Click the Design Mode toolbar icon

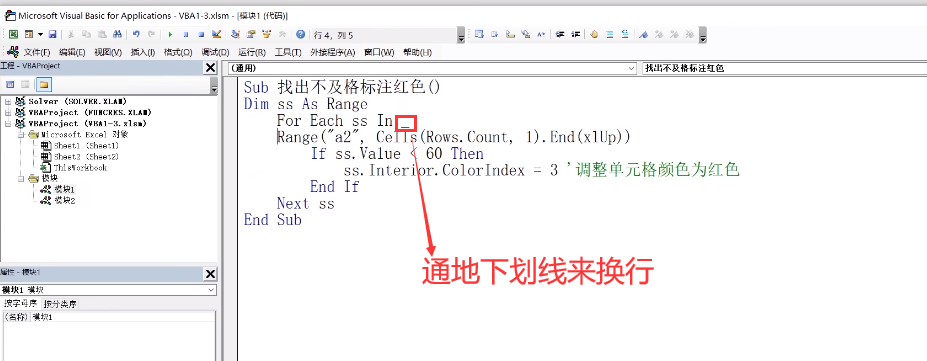pyautogui.click(x=216, y=35)
